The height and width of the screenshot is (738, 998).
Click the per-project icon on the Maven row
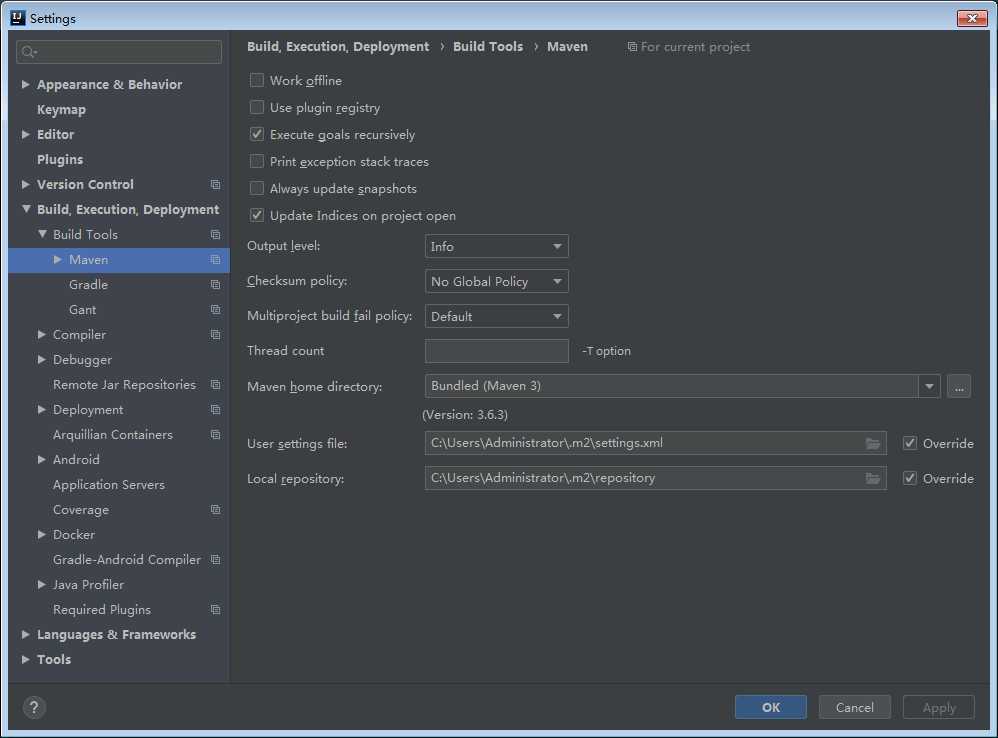[x=216, y=260]
